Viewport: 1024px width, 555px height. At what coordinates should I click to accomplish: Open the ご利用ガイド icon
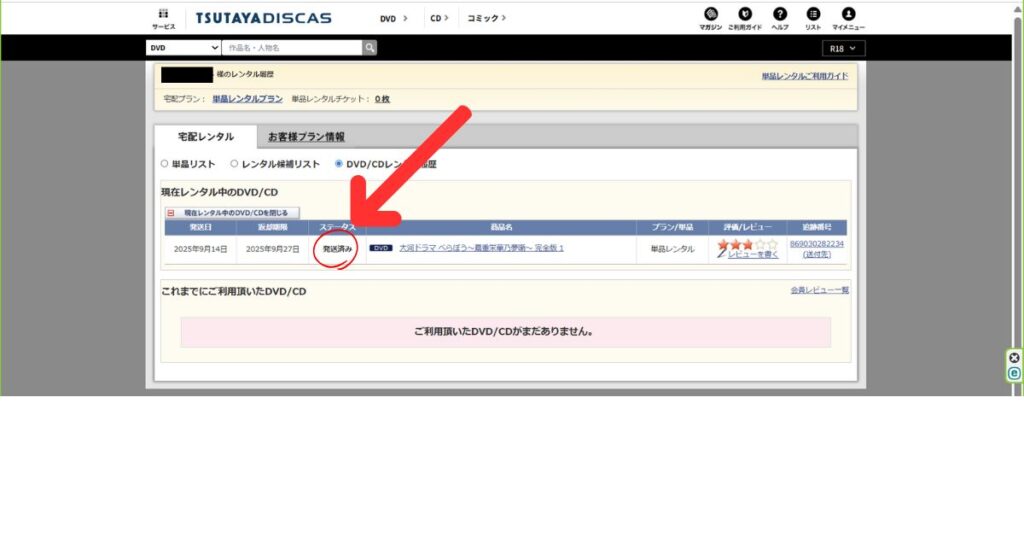coord(744,14)
